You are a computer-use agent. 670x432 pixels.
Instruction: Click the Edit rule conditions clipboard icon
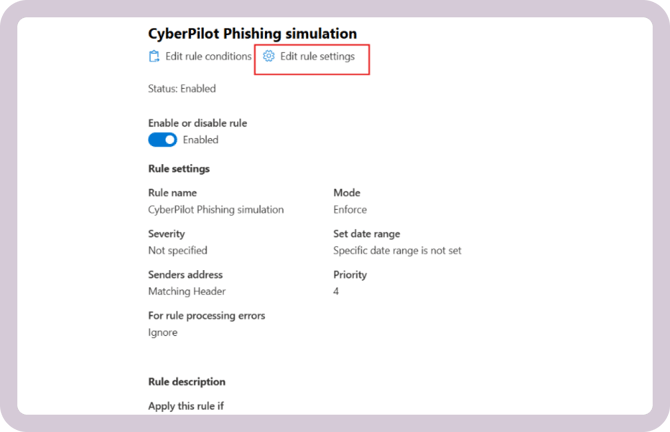tap(154, 57)
